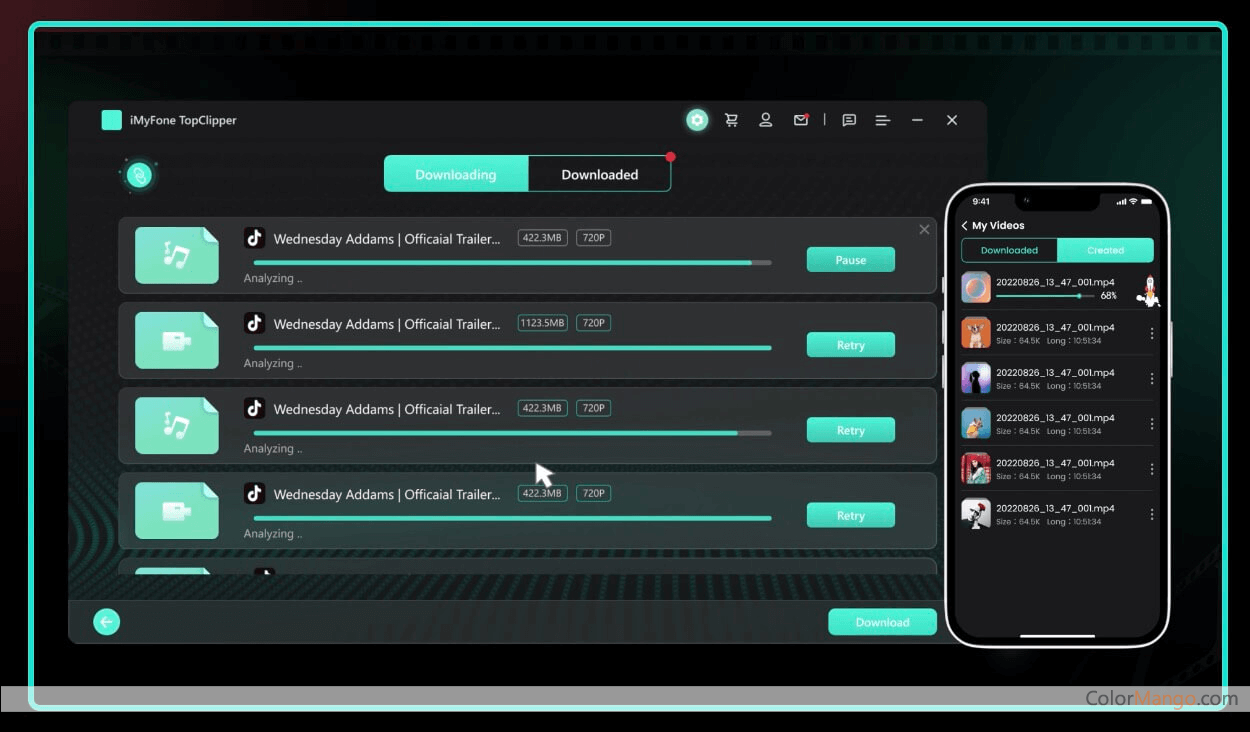Screen dimensions: 1250x732
Task: Open three-dot menu for the dog-on-orange video
Action: [x=1152, y=333]
